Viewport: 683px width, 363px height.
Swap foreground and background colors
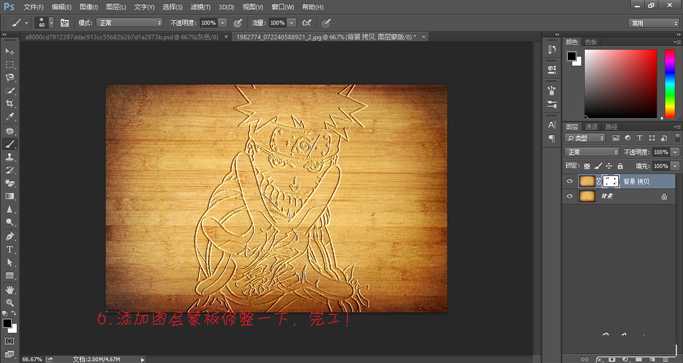coord(14,314)
